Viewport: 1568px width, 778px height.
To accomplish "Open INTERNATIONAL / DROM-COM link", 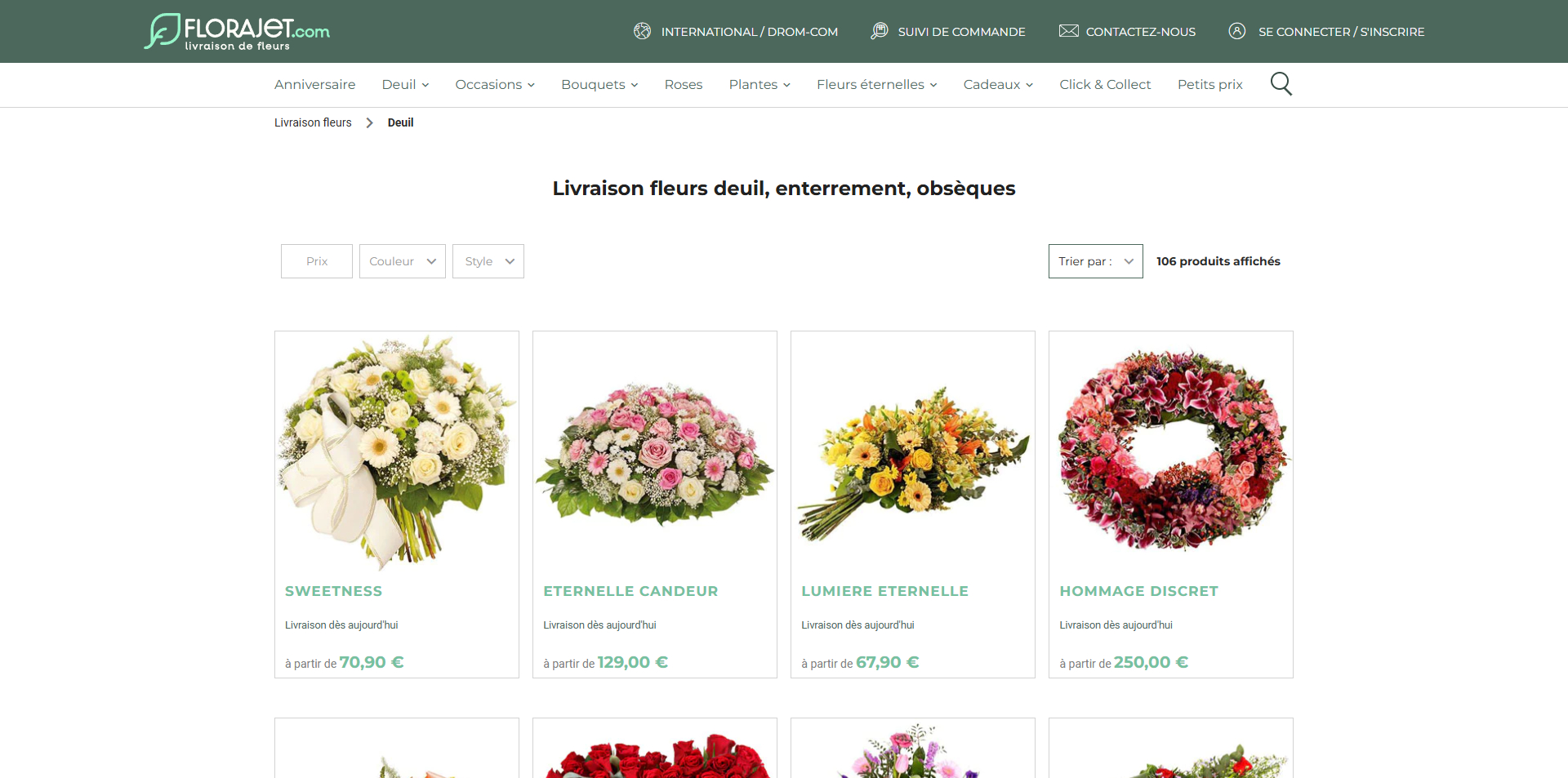I will 750,32.
